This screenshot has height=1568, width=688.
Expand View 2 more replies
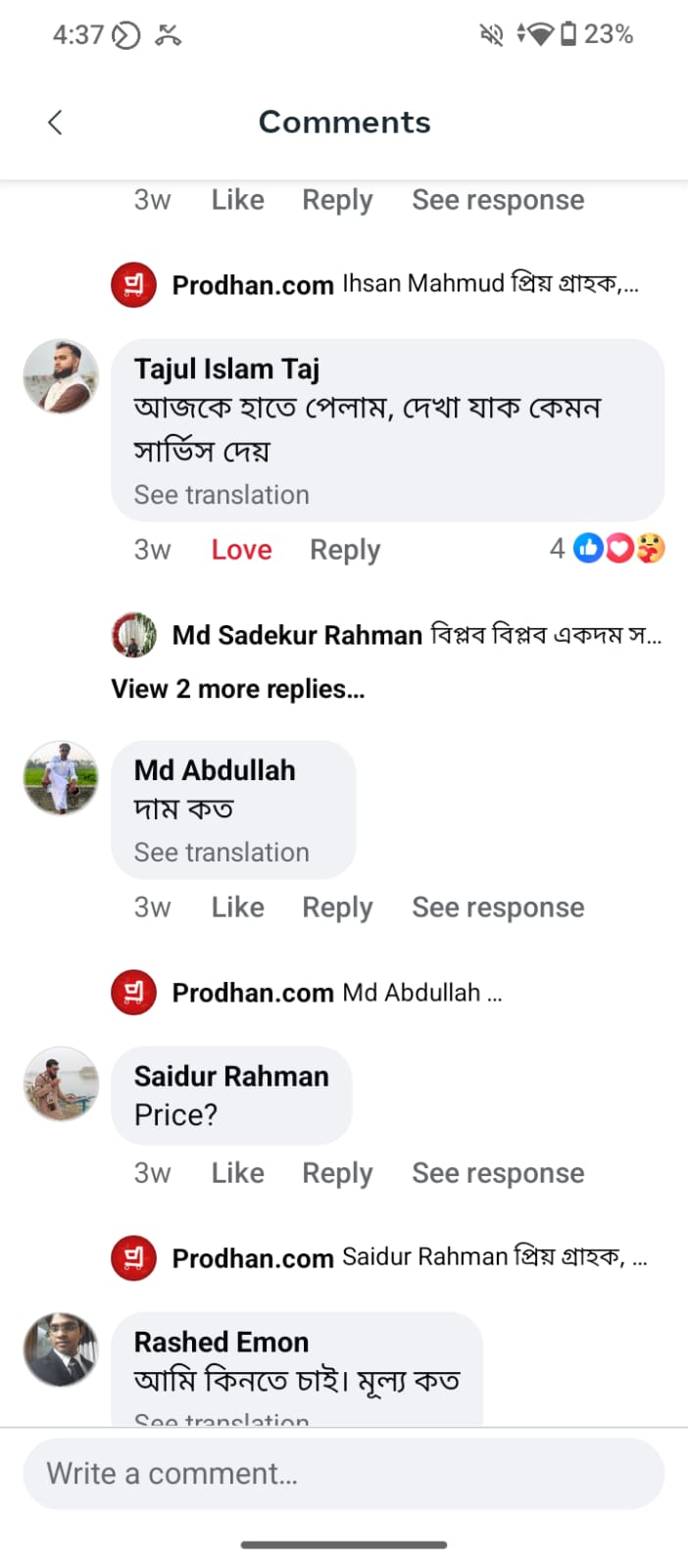pyautogui.click(x=238, y=689)
